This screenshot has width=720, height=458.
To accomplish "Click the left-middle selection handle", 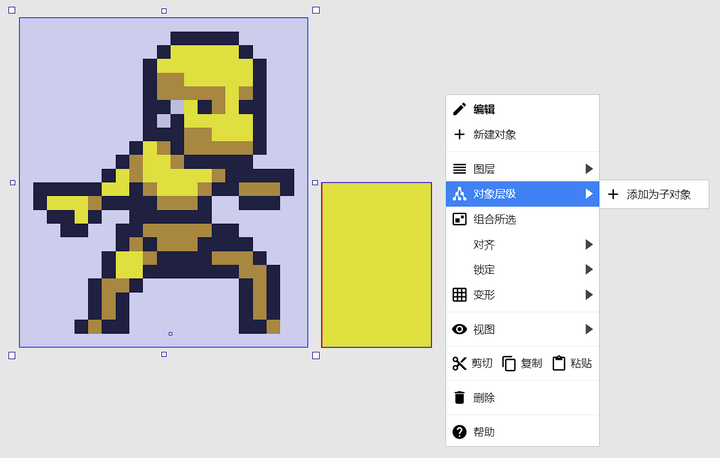I will 13,183.
